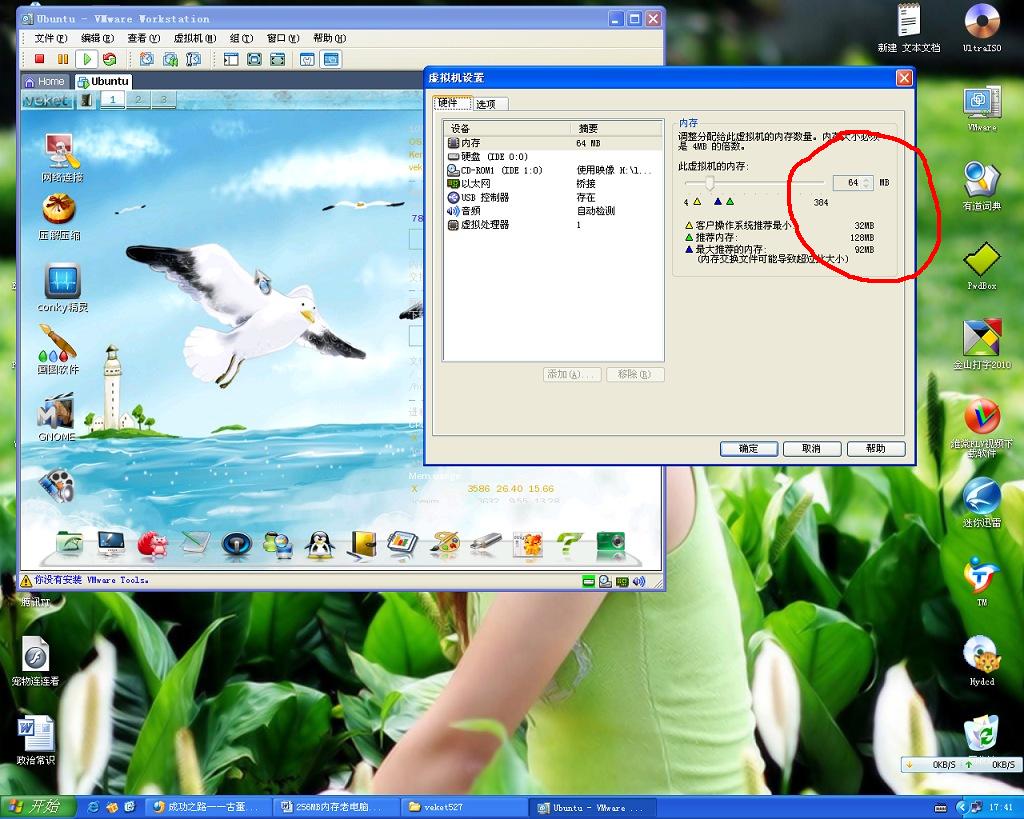Click the hard disk status bar icon
The width and height of the screenshot is (1024, 819).
pos(588,581)
